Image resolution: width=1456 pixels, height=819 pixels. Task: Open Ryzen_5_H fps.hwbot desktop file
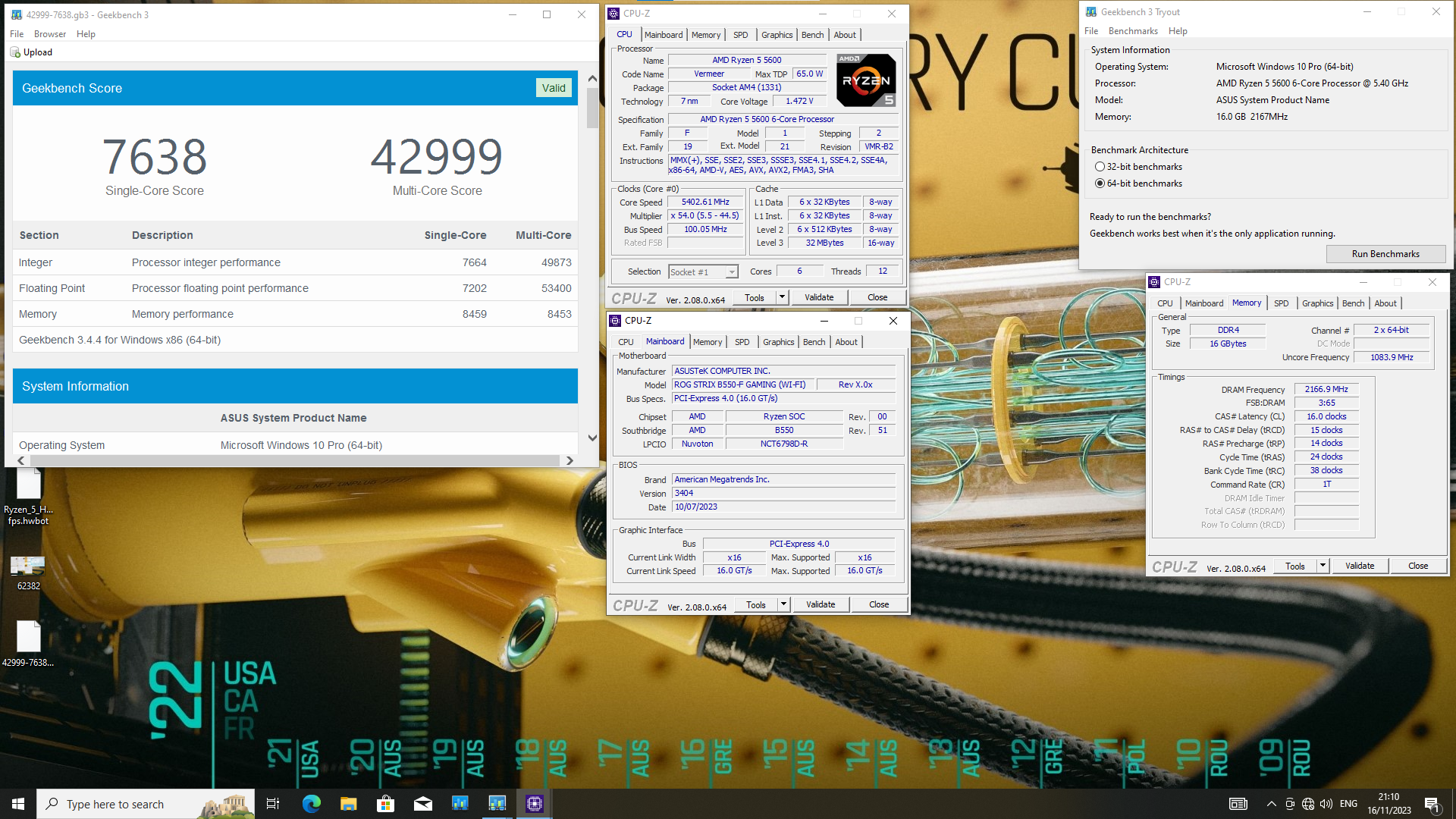pos(28,497)
